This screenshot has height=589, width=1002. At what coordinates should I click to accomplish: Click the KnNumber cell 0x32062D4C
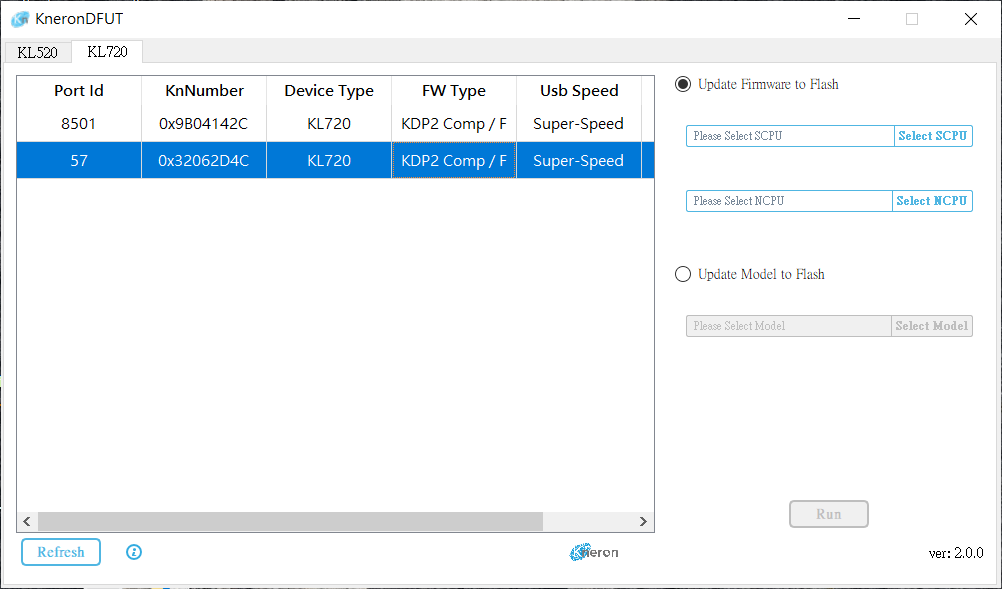(204, 160)
